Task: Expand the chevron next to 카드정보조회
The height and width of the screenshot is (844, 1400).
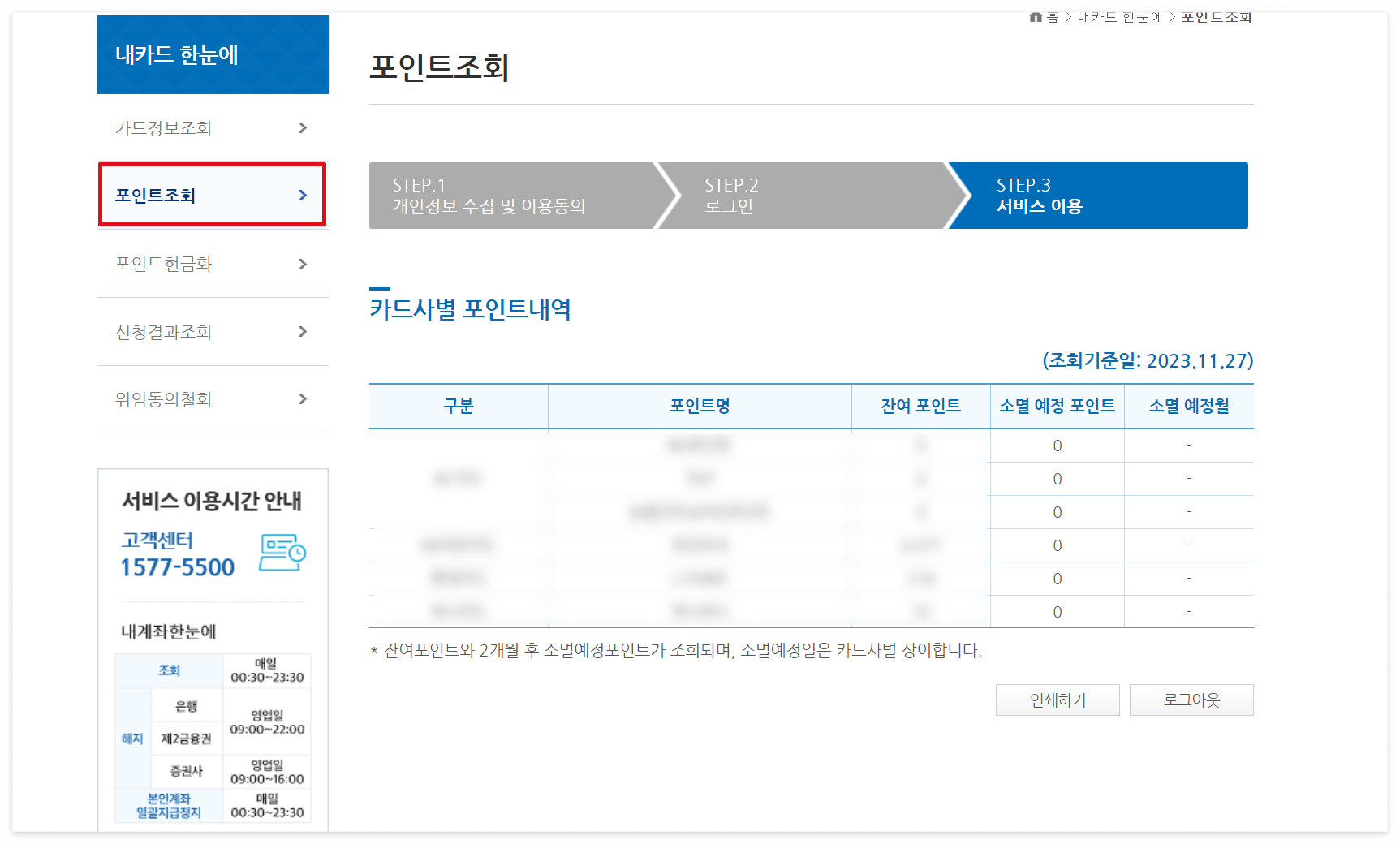Action: tap(302, 127)
